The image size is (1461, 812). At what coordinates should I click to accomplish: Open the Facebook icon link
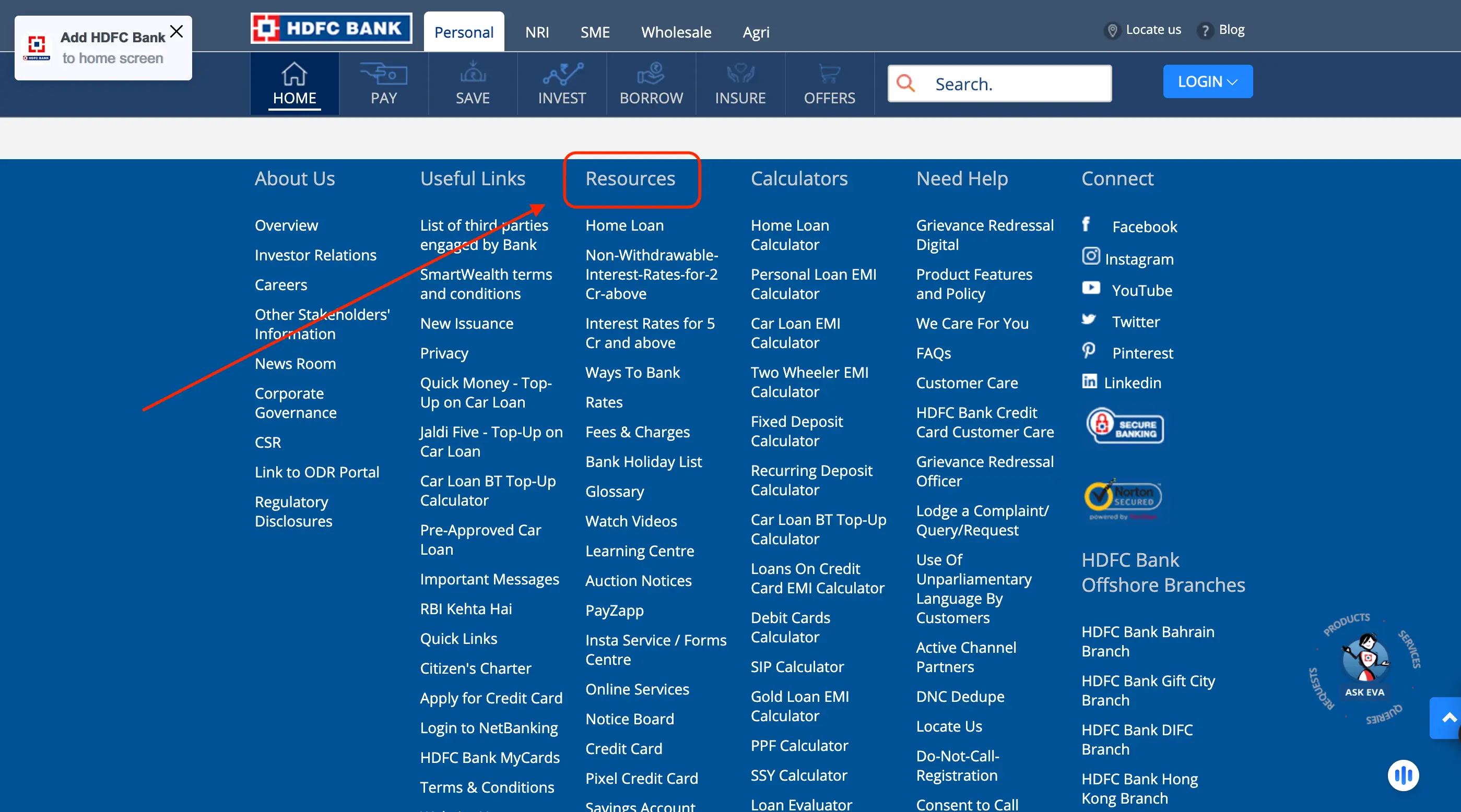coord(1086,224)
